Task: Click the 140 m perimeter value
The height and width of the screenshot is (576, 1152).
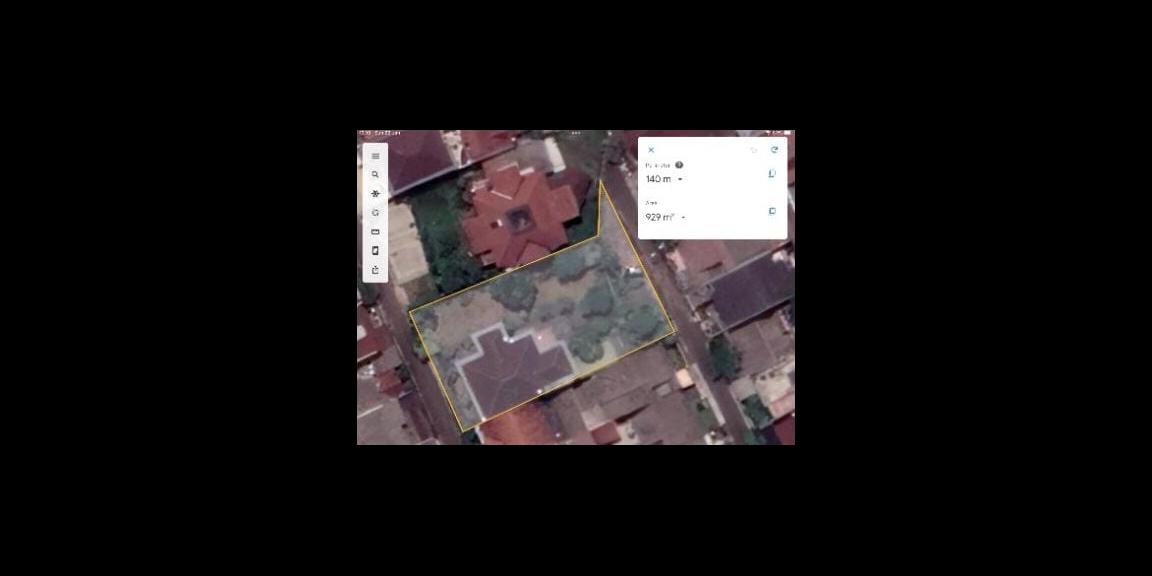Action: tap(658, 179)
